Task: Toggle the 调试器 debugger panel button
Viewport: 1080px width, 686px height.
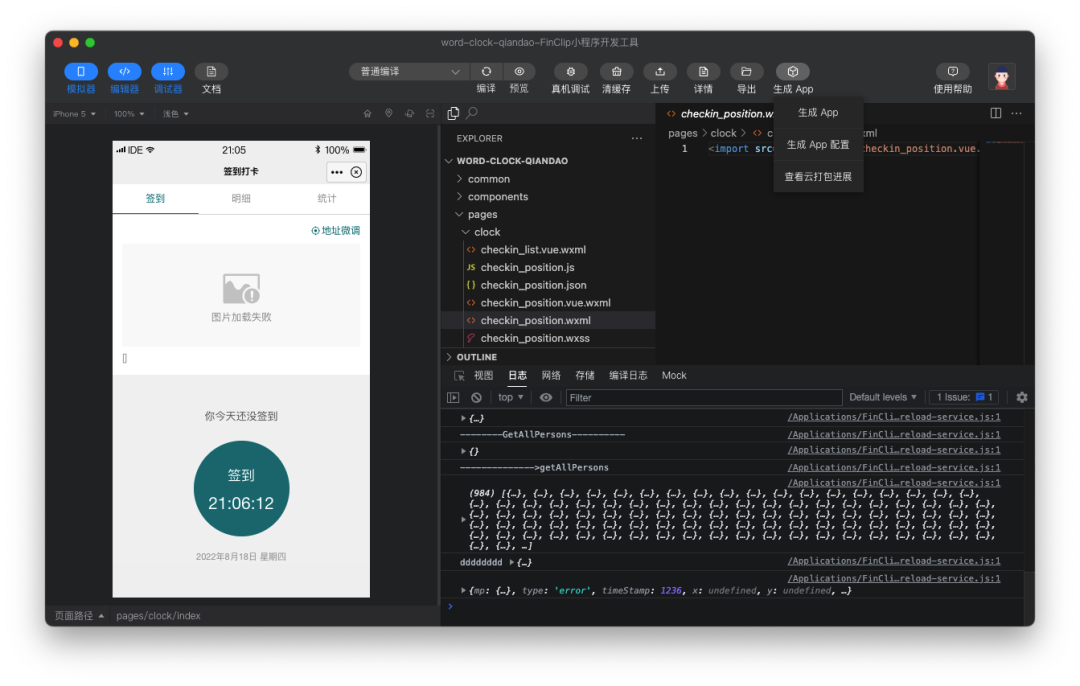Action: click(x=168, y=72)
